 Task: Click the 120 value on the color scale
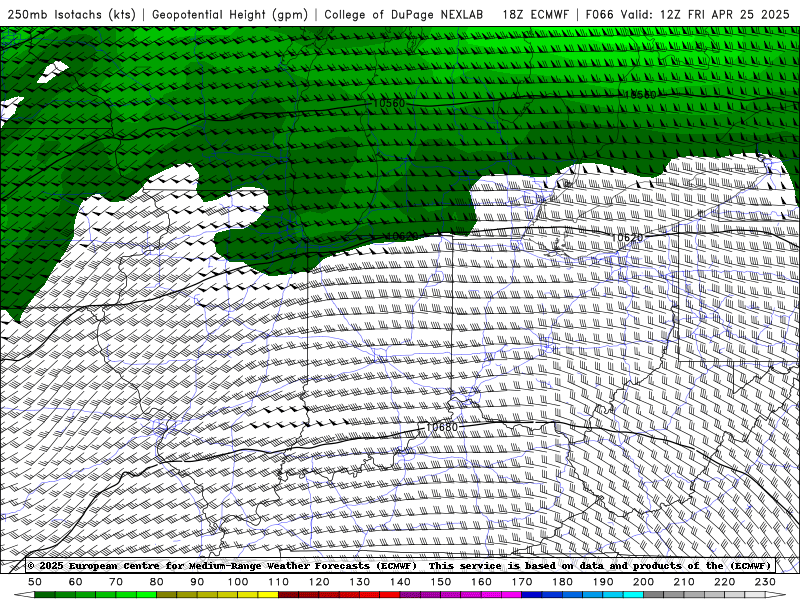(319, 582)
